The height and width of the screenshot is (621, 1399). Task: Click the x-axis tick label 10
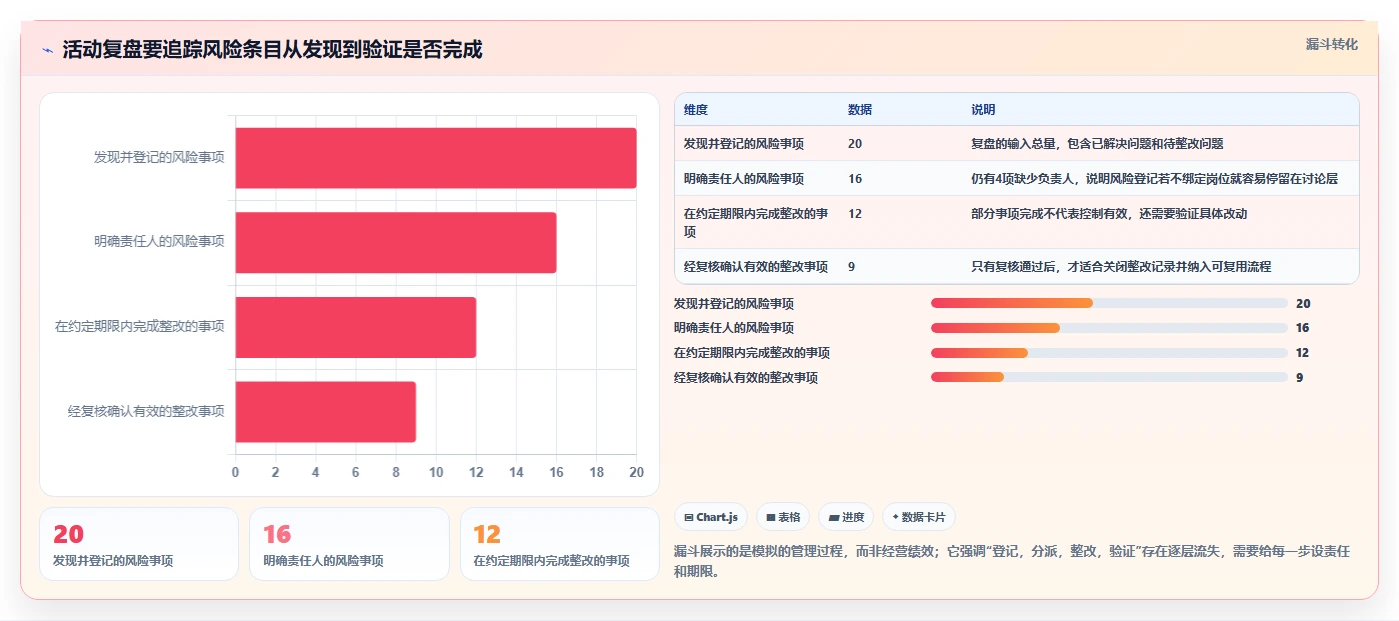pyautogui.click(x=436, y=472)
